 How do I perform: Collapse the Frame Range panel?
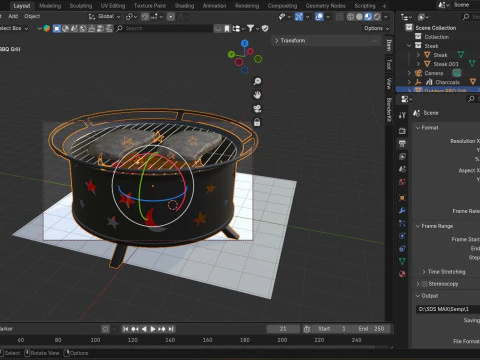418,226
